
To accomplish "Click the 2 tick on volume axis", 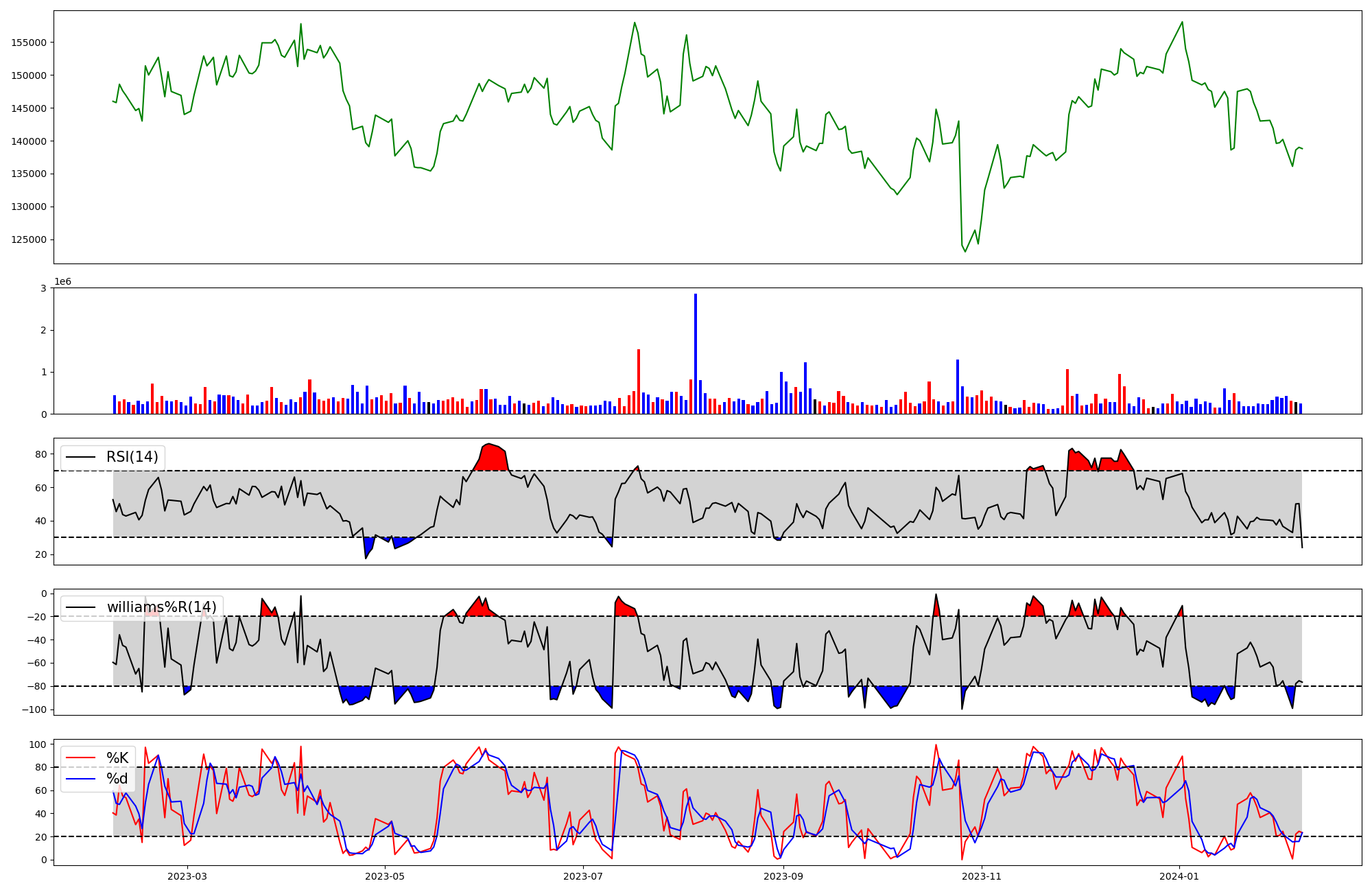I will 44,331.
